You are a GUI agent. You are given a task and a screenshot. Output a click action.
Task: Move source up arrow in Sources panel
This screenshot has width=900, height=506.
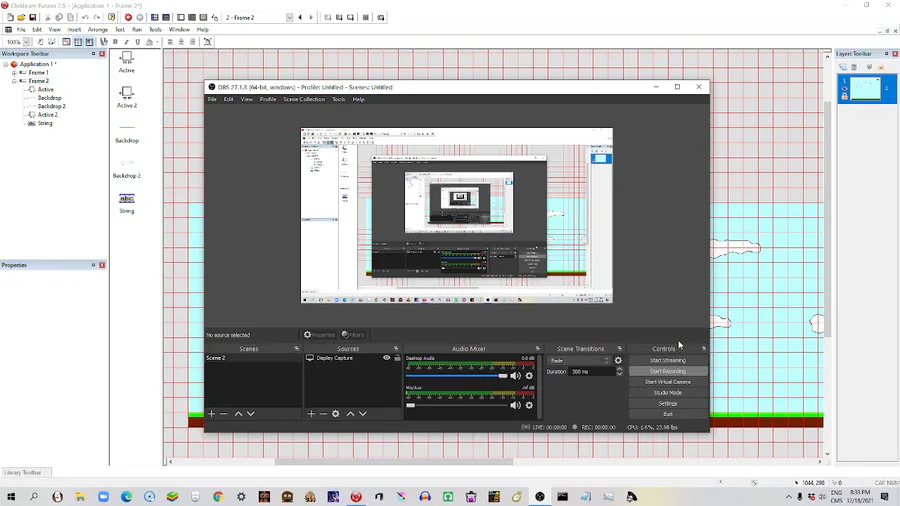click(350, 414)
